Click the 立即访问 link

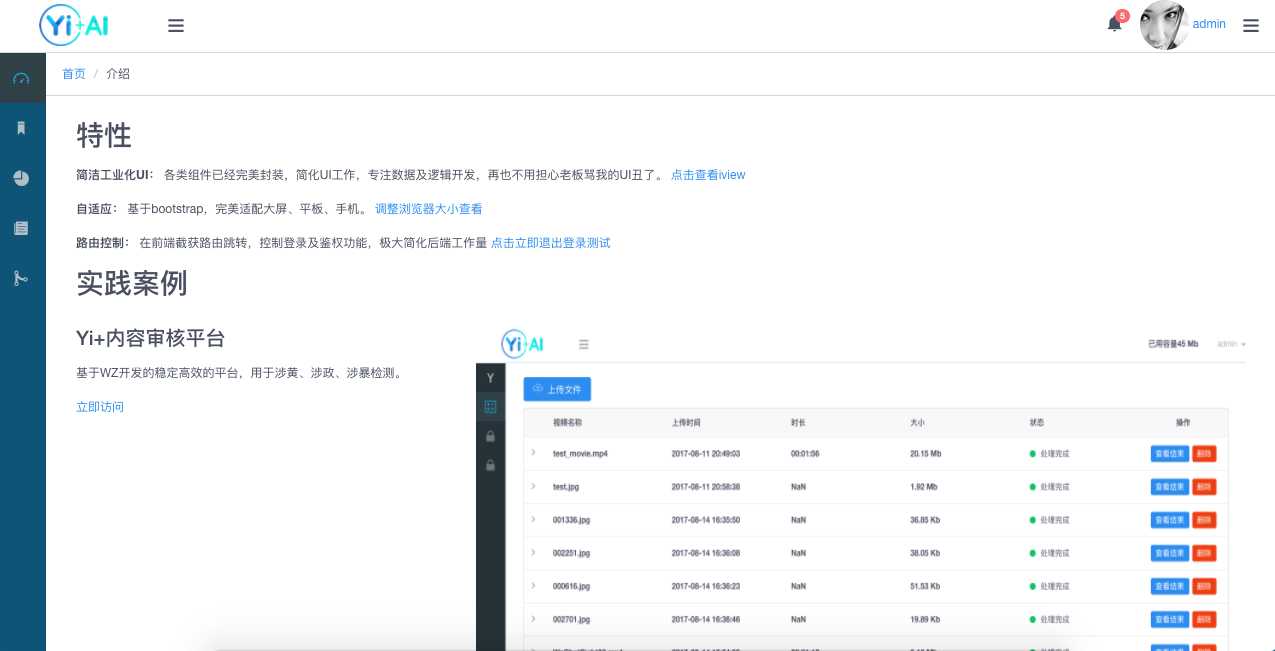(99, 407)
